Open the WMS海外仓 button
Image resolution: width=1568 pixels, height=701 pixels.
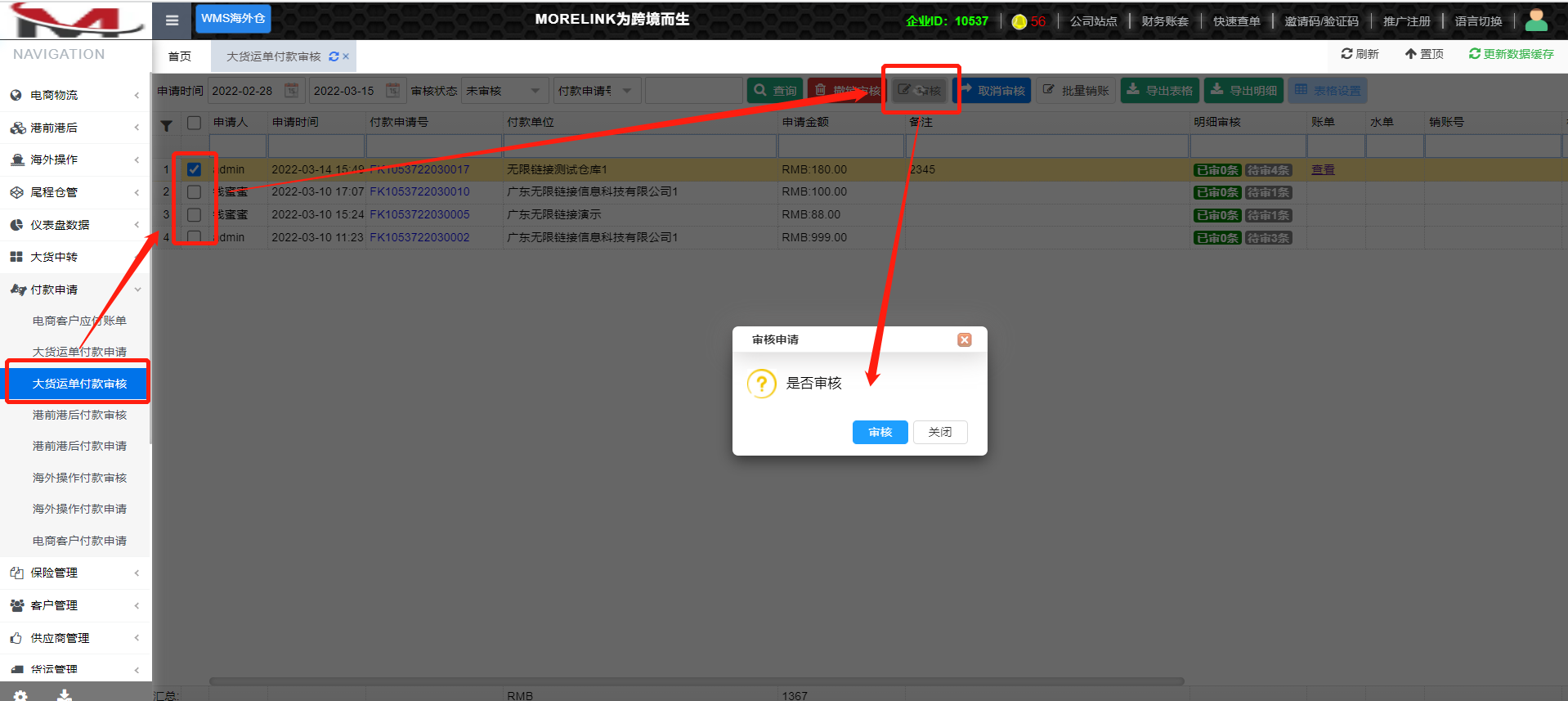pyautogui.click(x=233, y=19)
